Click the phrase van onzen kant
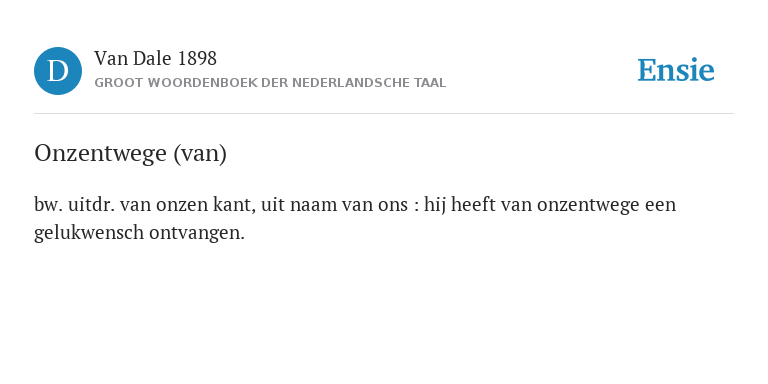Image resolution: width=768 pixels, height=384 pixels. [188, 205]
